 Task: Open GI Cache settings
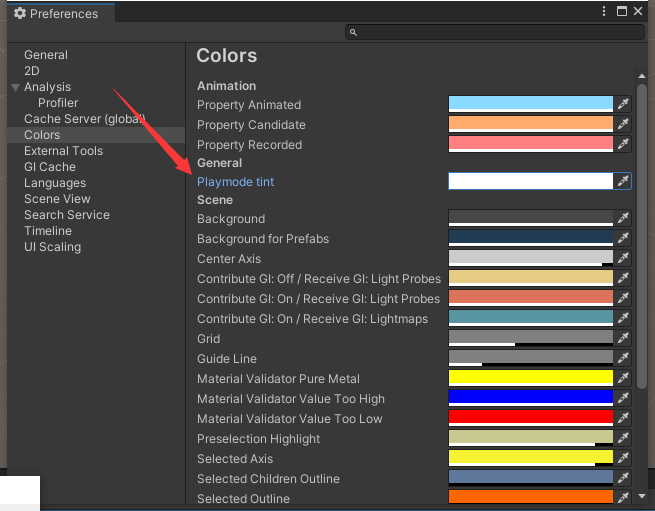[50, 167]
